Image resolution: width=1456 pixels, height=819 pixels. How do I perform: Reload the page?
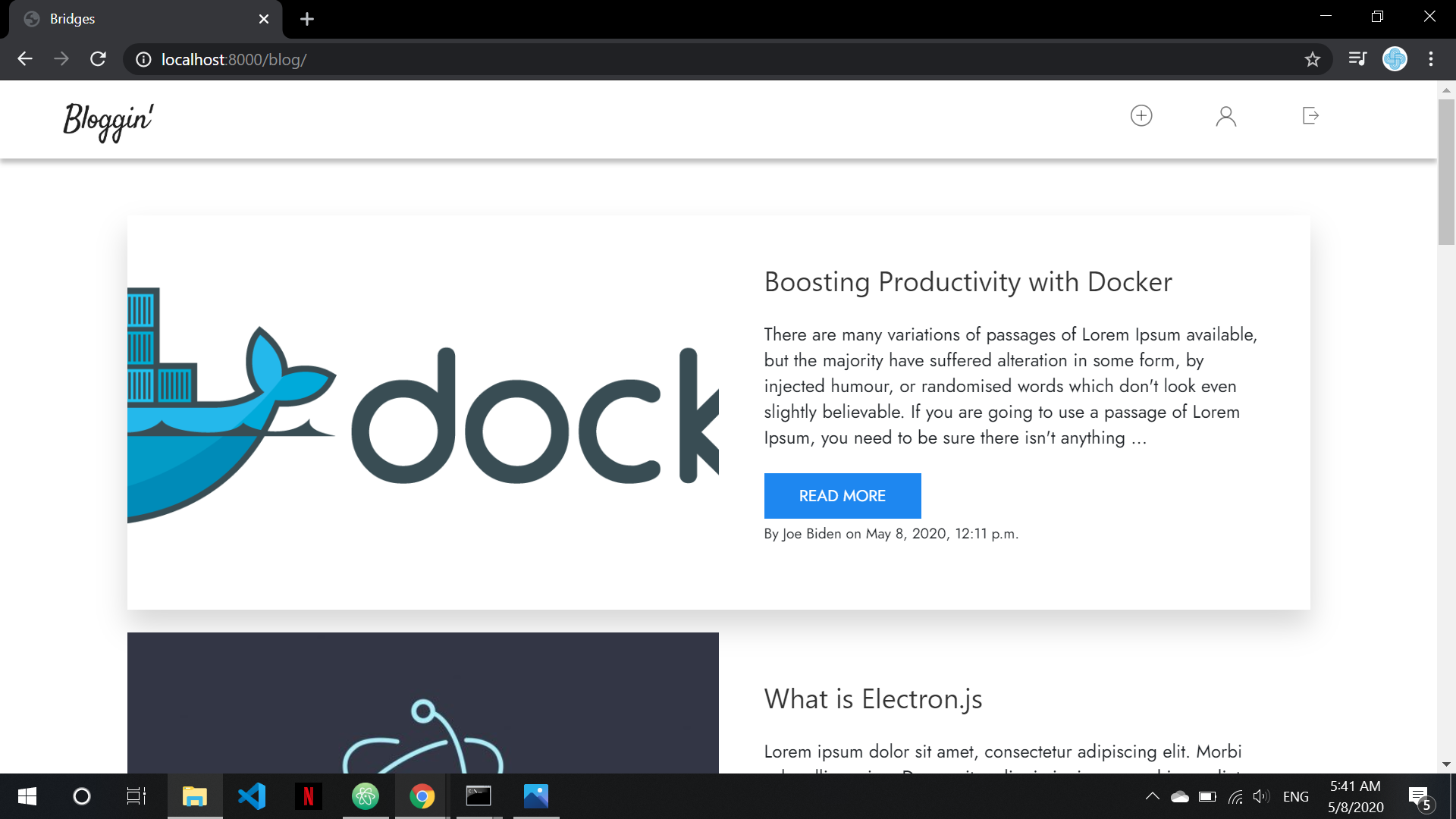(x=98, y=59)
